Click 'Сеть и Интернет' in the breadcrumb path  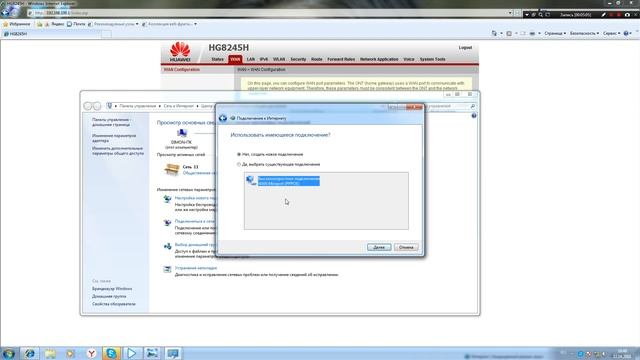pos(178,106)
